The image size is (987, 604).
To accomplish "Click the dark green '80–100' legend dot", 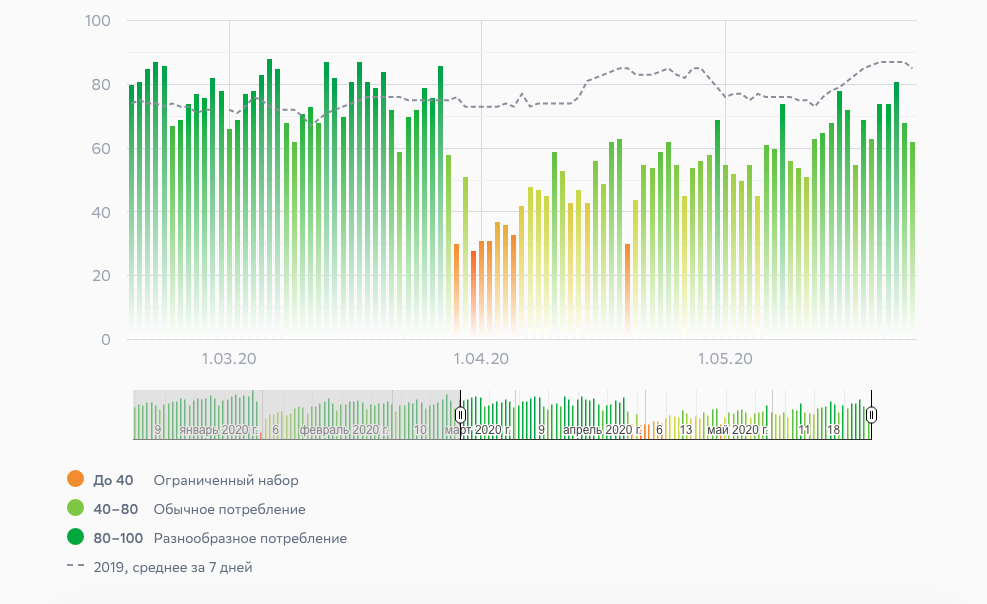I will [x=75, y=538].
